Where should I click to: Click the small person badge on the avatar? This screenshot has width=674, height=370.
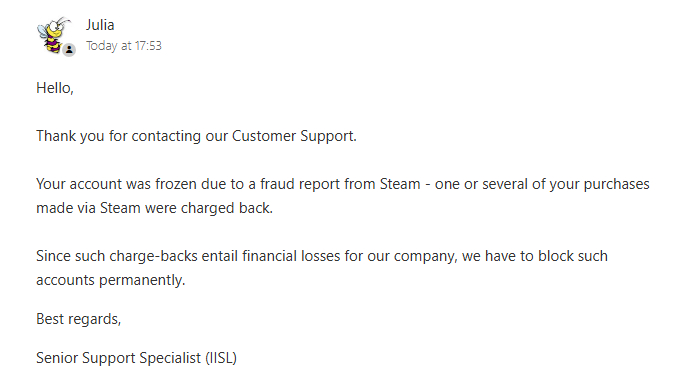point(69,50)
